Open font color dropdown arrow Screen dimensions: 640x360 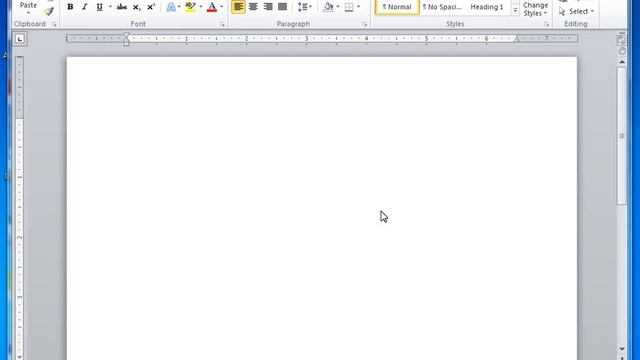point(222,7)
